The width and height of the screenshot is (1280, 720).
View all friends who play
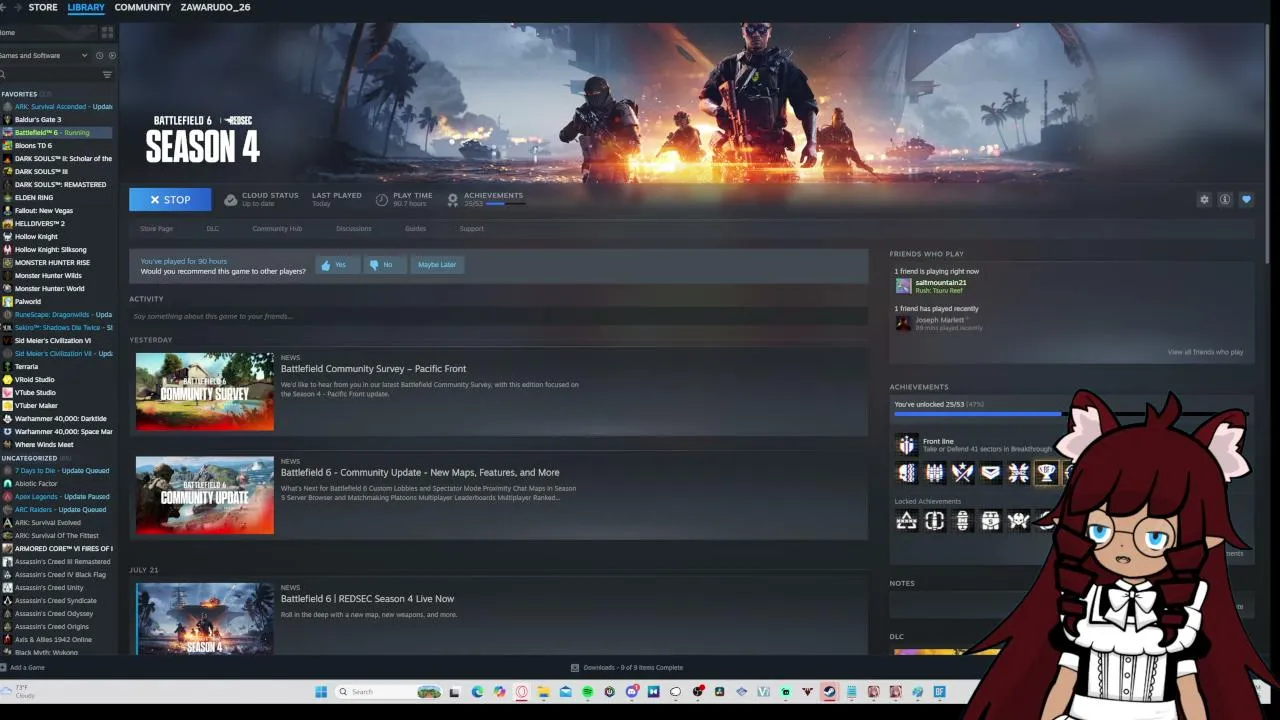1205,352
